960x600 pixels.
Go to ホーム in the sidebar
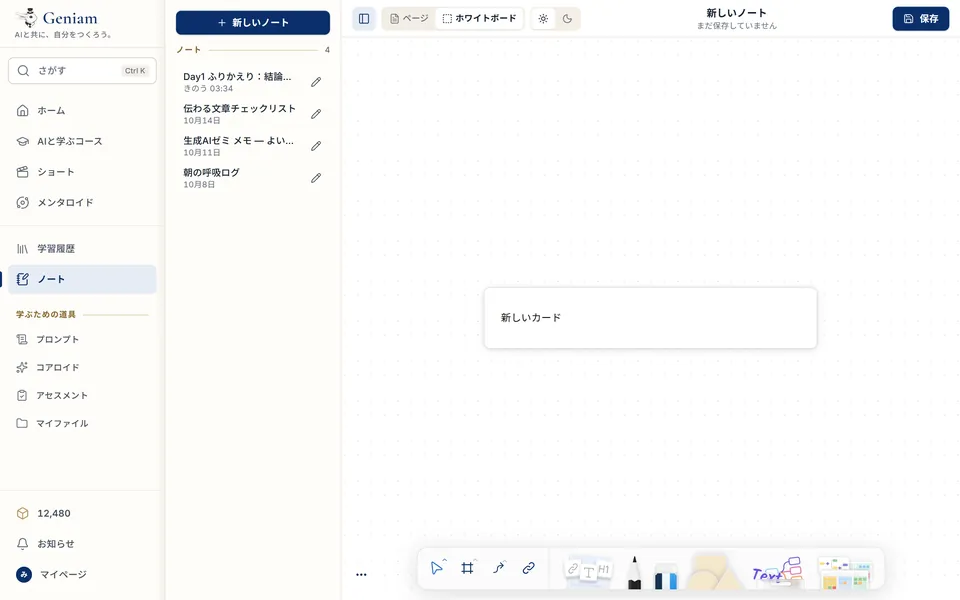coord(82,110)
